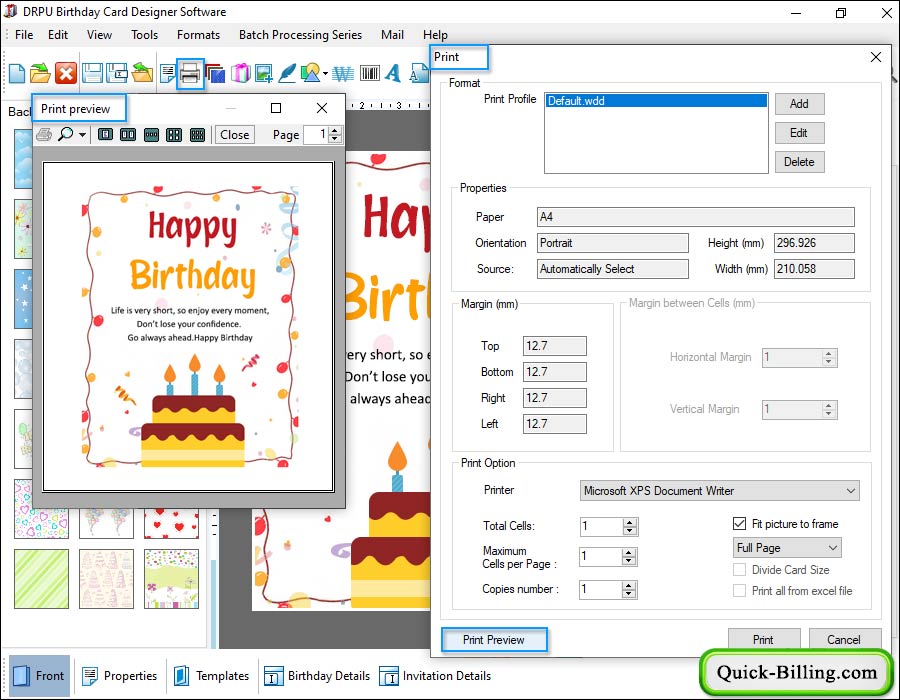Click the print icon in Print preview
This screenshot has width=900, height=700.
click(x=44, y=135)
